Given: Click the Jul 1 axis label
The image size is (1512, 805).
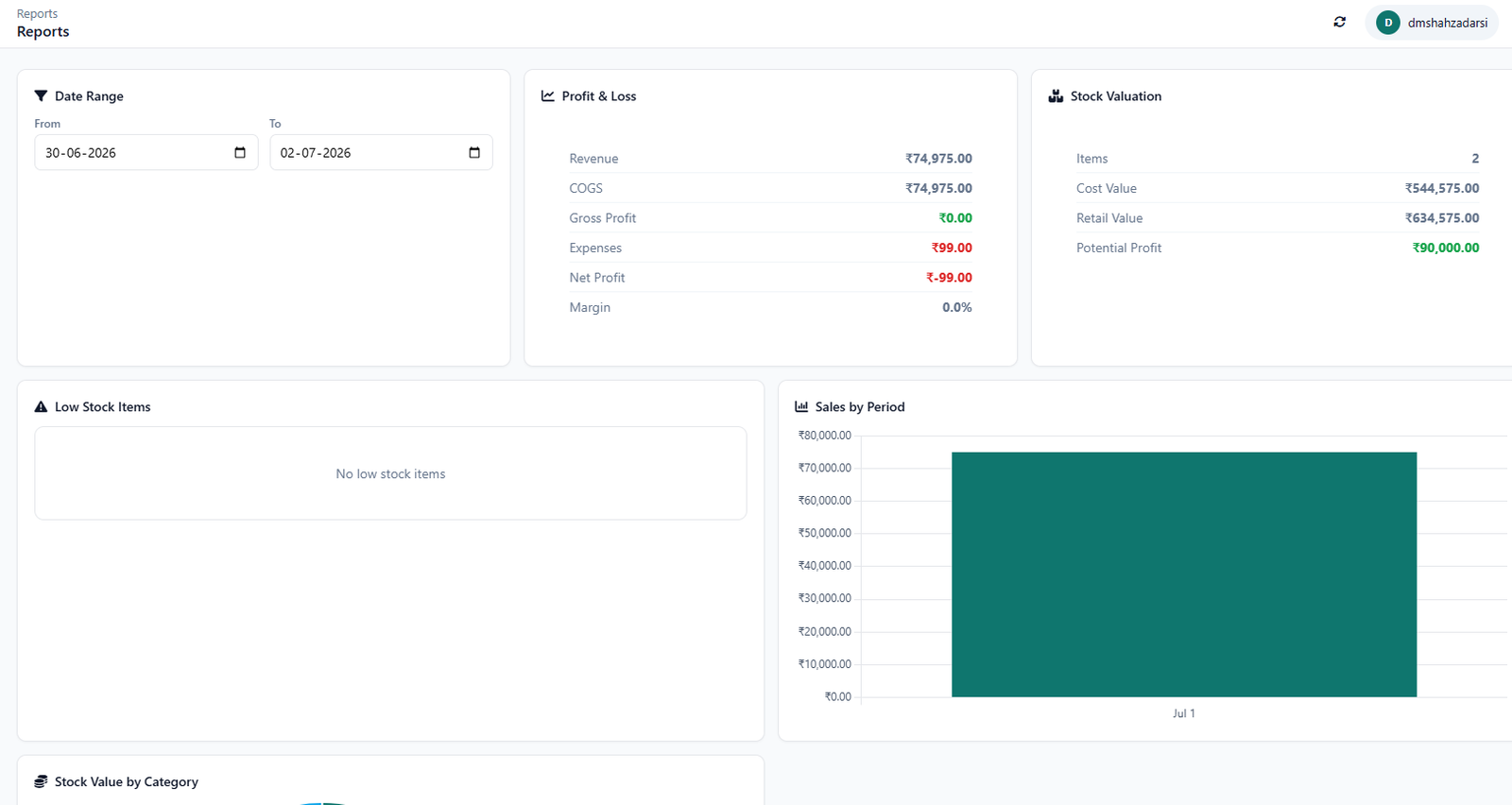Looking at the screenshot, I should (1184, 713).
